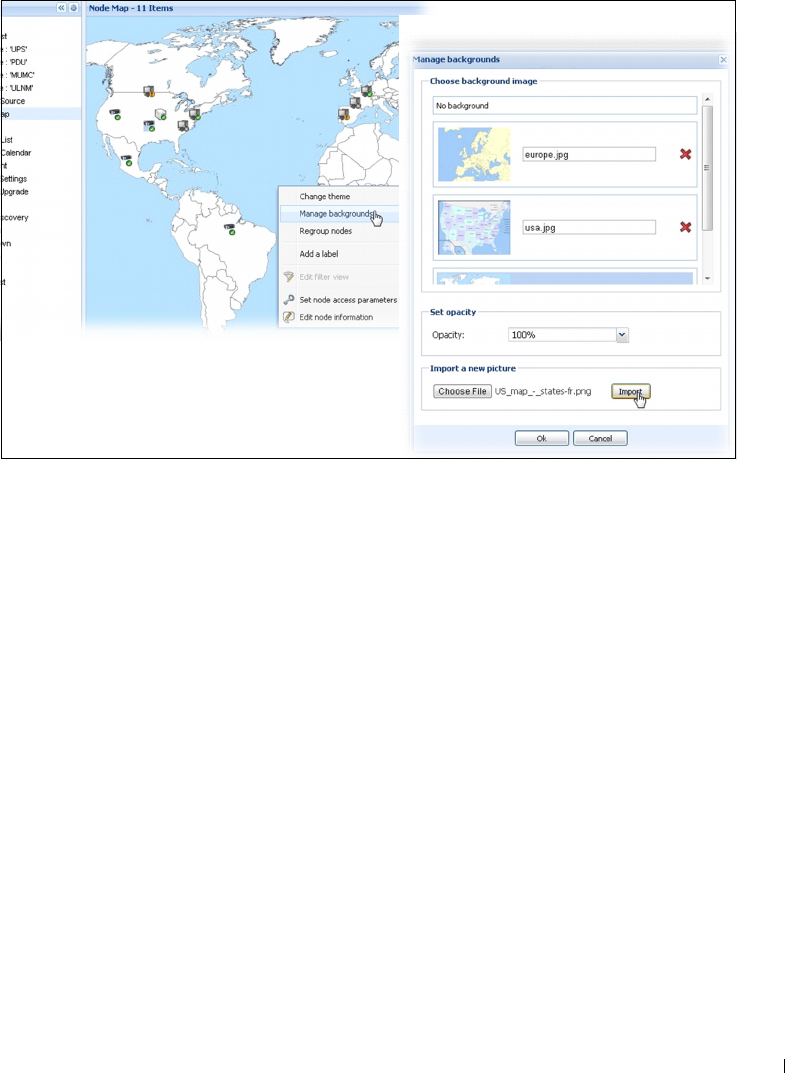Select the white box-shaped node in central US
Image resolution: width=785 pixels, height=1073 pixels.
pyautogui.click(x=162, y=114)
